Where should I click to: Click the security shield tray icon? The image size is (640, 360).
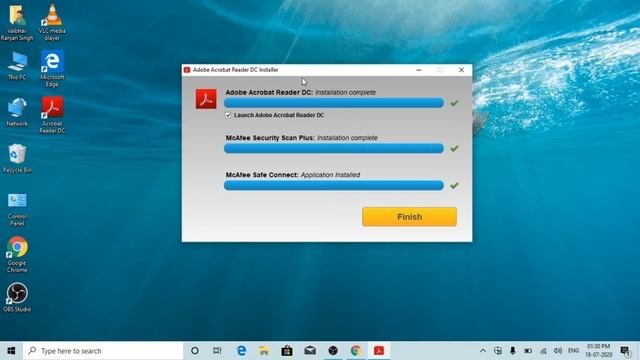[x=498, y=351]
